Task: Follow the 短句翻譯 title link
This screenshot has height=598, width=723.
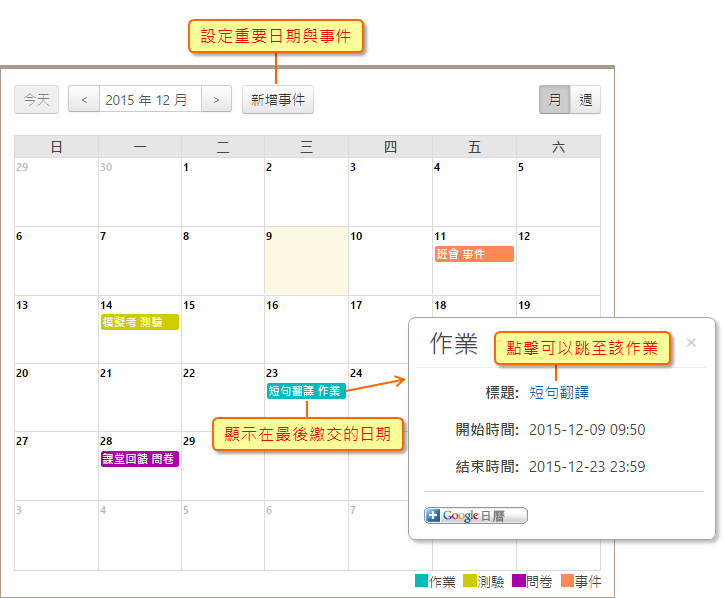Action: 558,393
